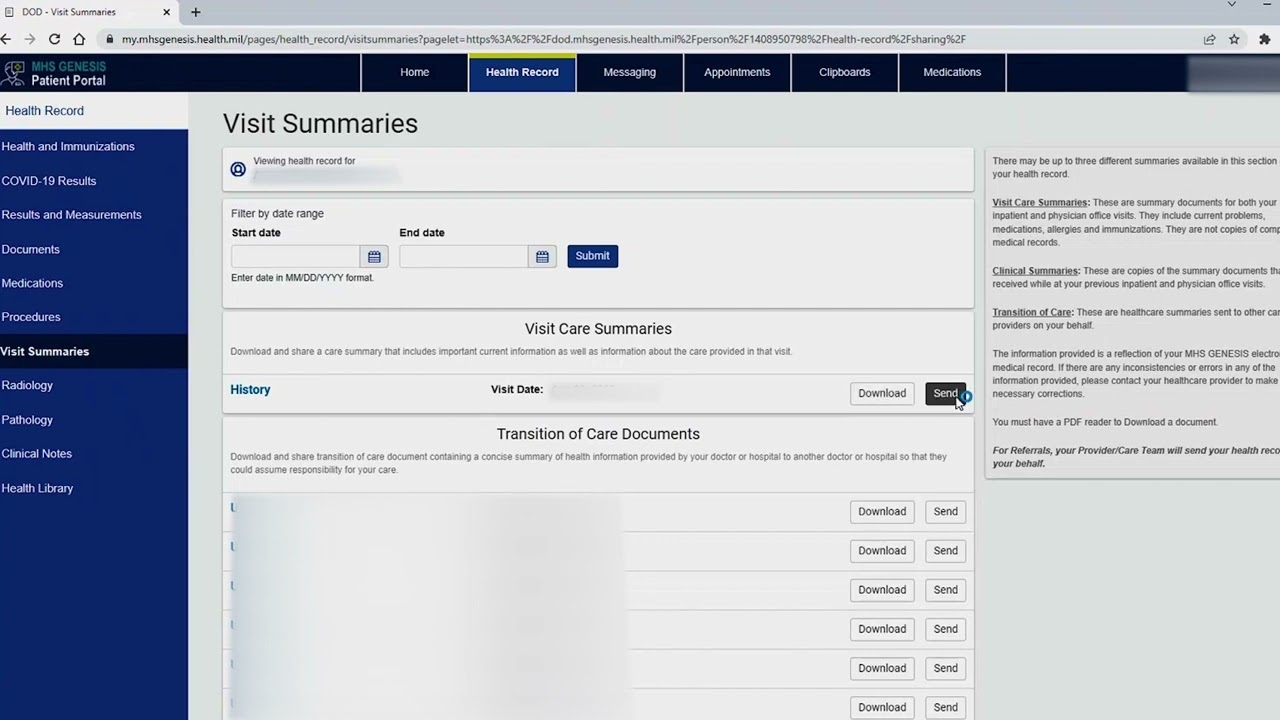The image size is (1280, 720).
Task: Open the Appointments section
Action: [x=737, y=72]
